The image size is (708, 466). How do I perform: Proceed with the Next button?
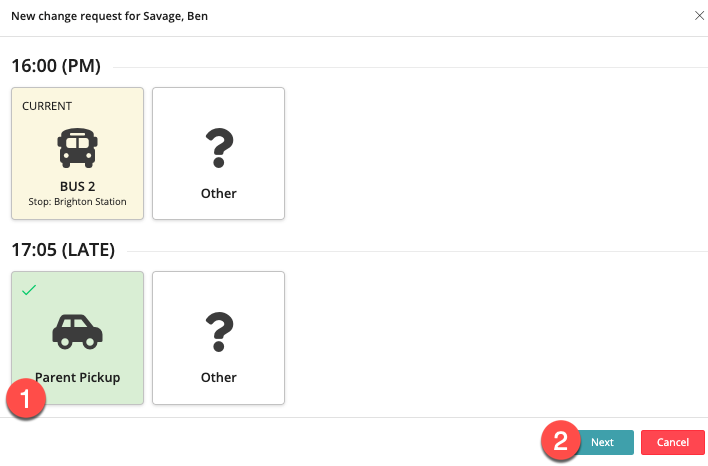click(603, 442)
